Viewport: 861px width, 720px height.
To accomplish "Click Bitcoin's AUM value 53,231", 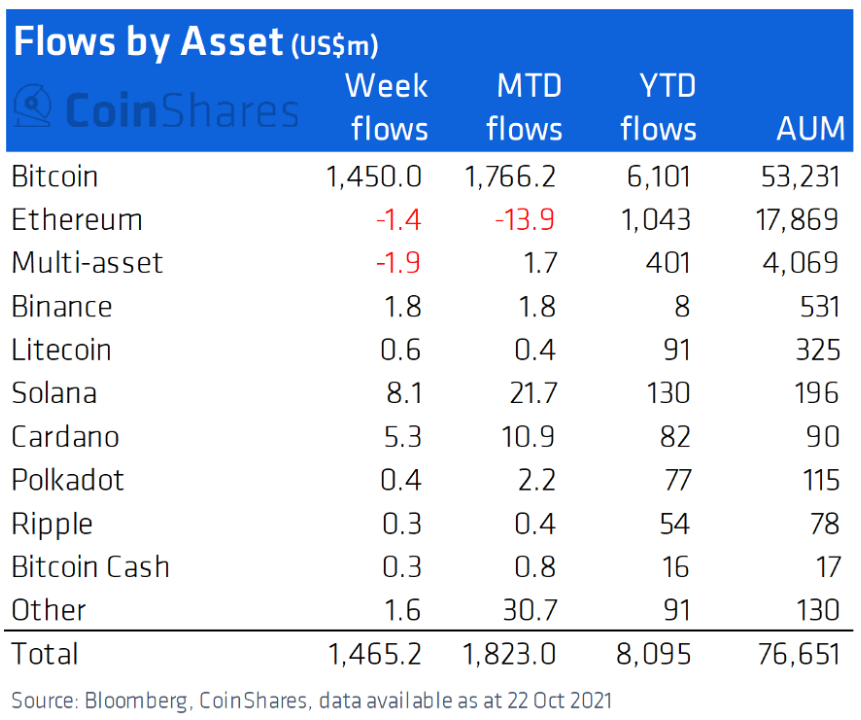I will click(797, 177).
